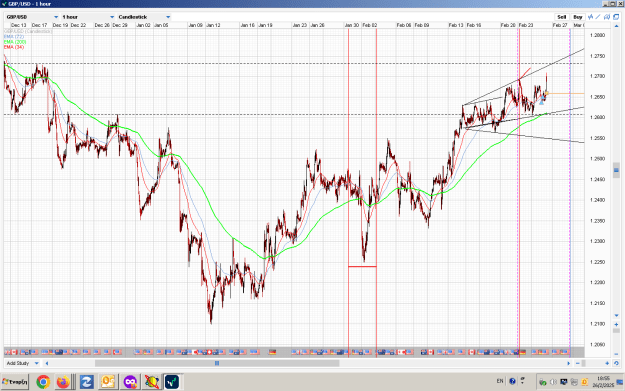The height and width of the screenshot is (391, 625).
Task: Click the left scroll arrow of the time scrollbar
Action: click(47, 363)
